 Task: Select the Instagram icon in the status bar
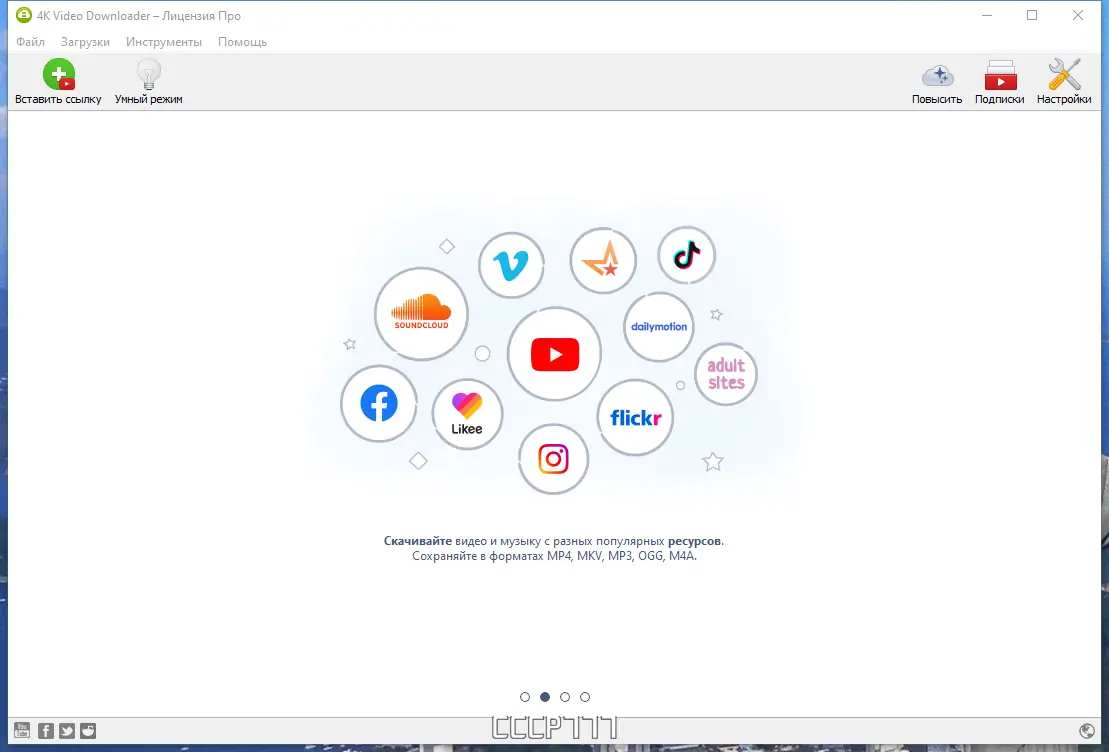click(88, 730)
